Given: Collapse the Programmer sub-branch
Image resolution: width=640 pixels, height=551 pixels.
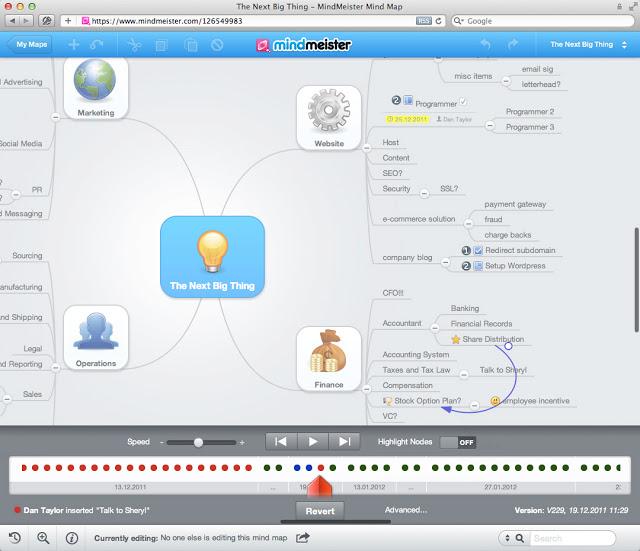Looking at the screenshot, I should tap(490, 125).
